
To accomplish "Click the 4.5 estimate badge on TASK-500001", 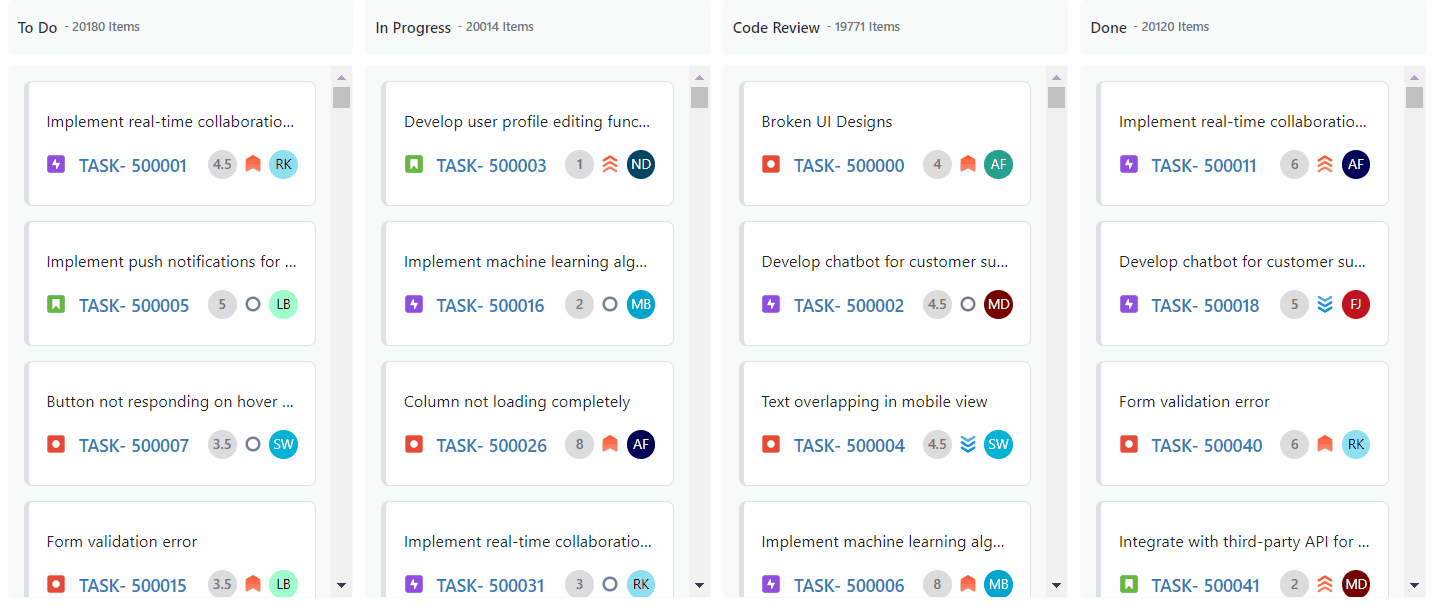I will coord(222,164).
